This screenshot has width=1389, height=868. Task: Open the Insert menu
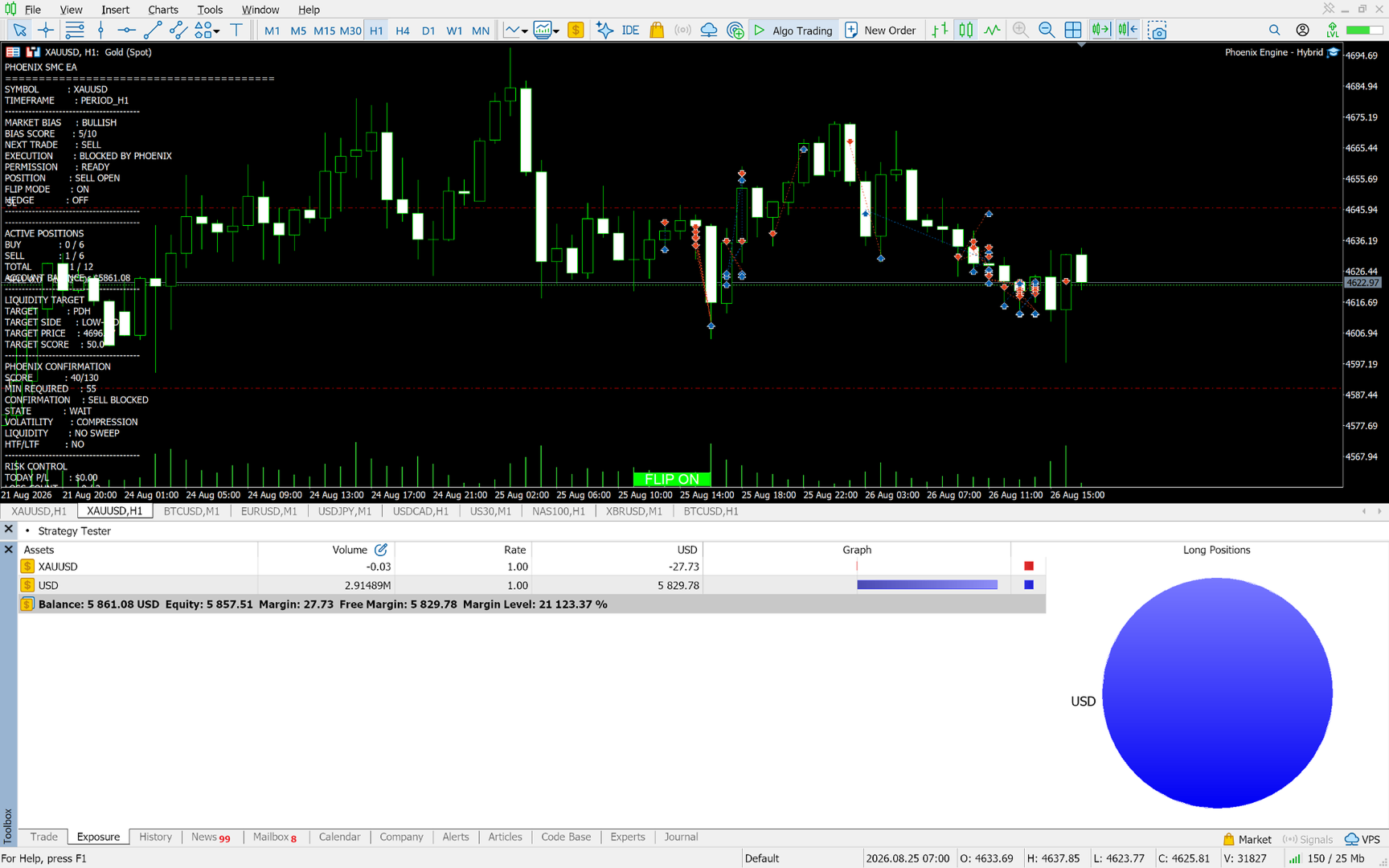(x=115, y=10)
